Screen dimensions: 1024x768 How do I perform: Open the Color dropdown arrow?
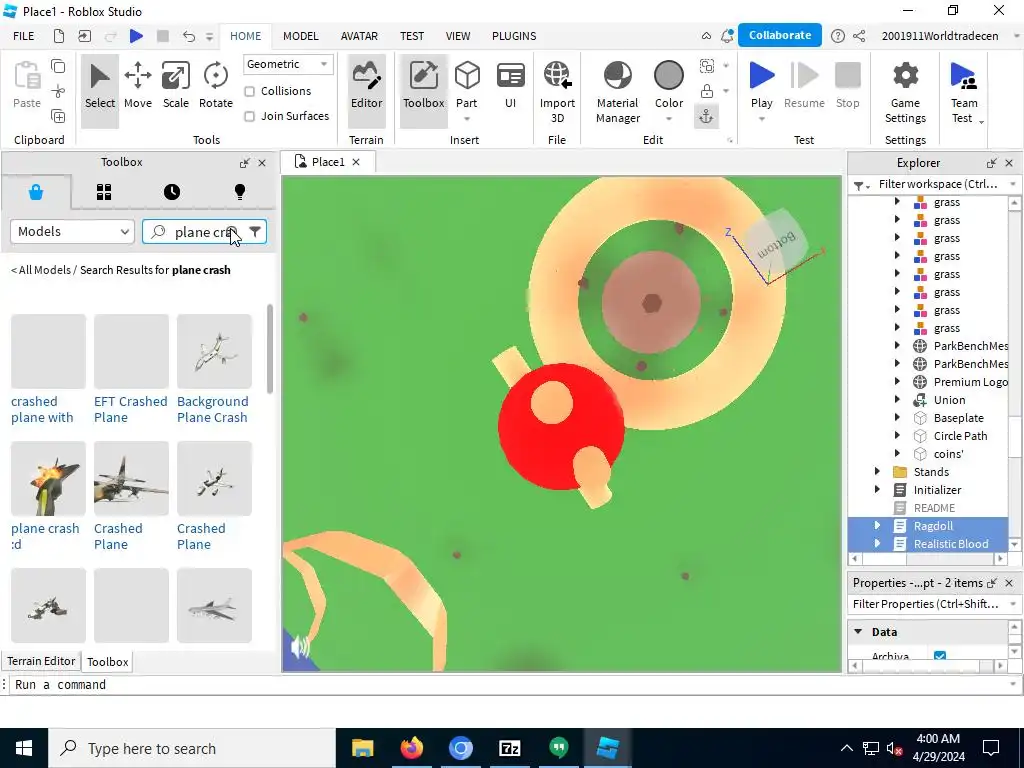[669, 119]
